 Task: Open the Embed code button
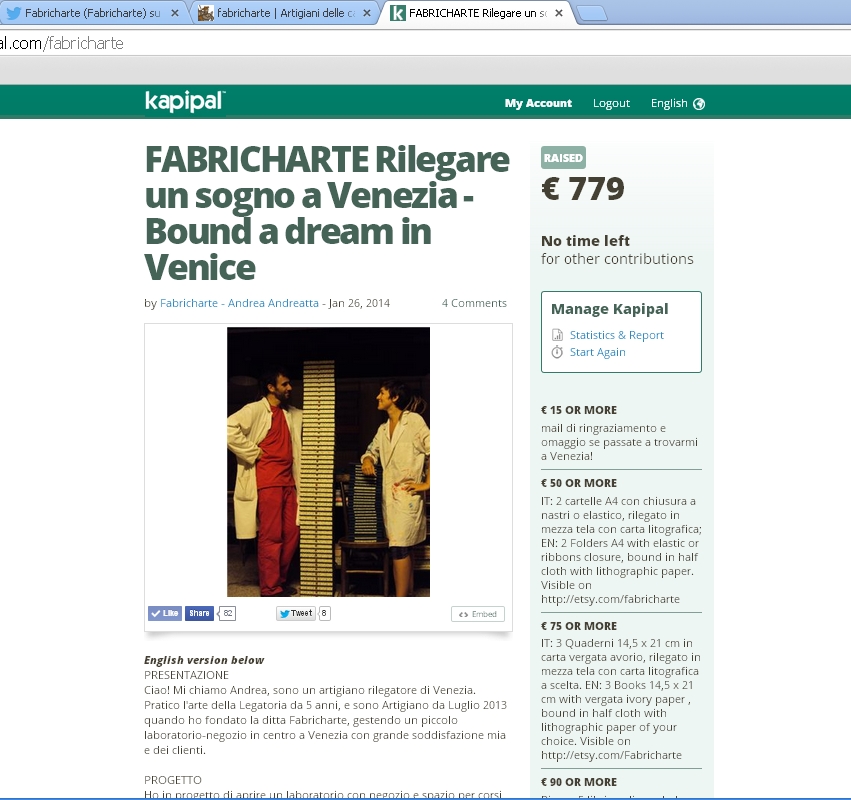coord(478,614)
